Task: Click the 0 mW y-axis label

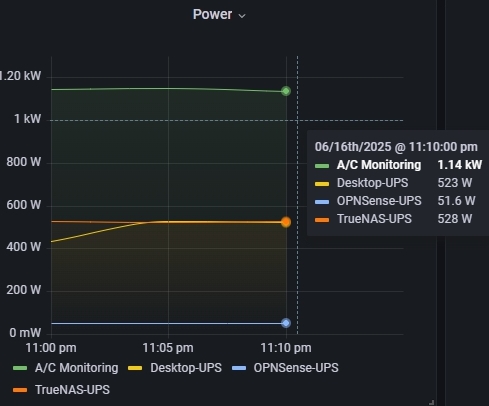Action: [25, 333]
